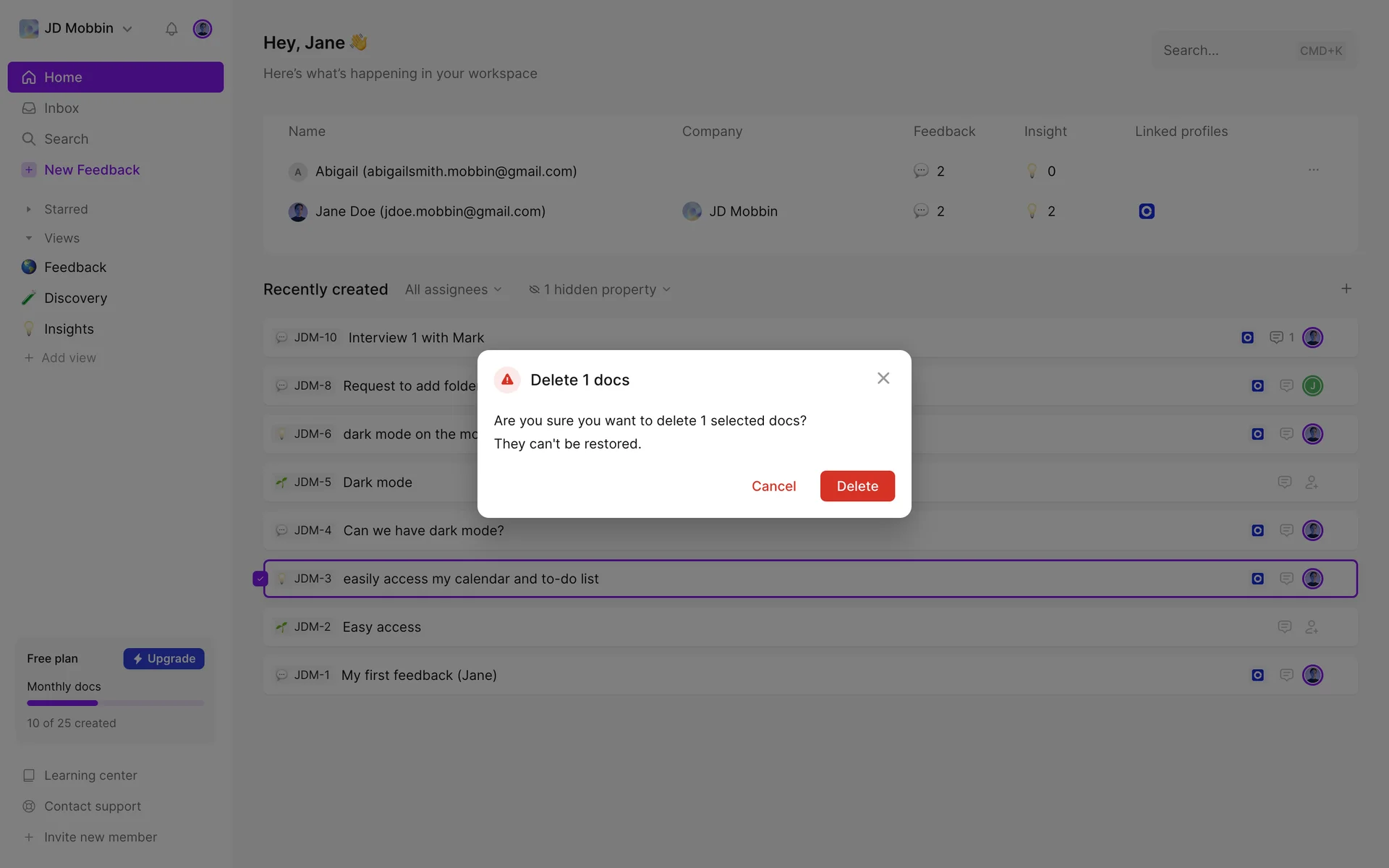
Task: Confirm with the red Delete button
Action: click(x=857, y=486)
